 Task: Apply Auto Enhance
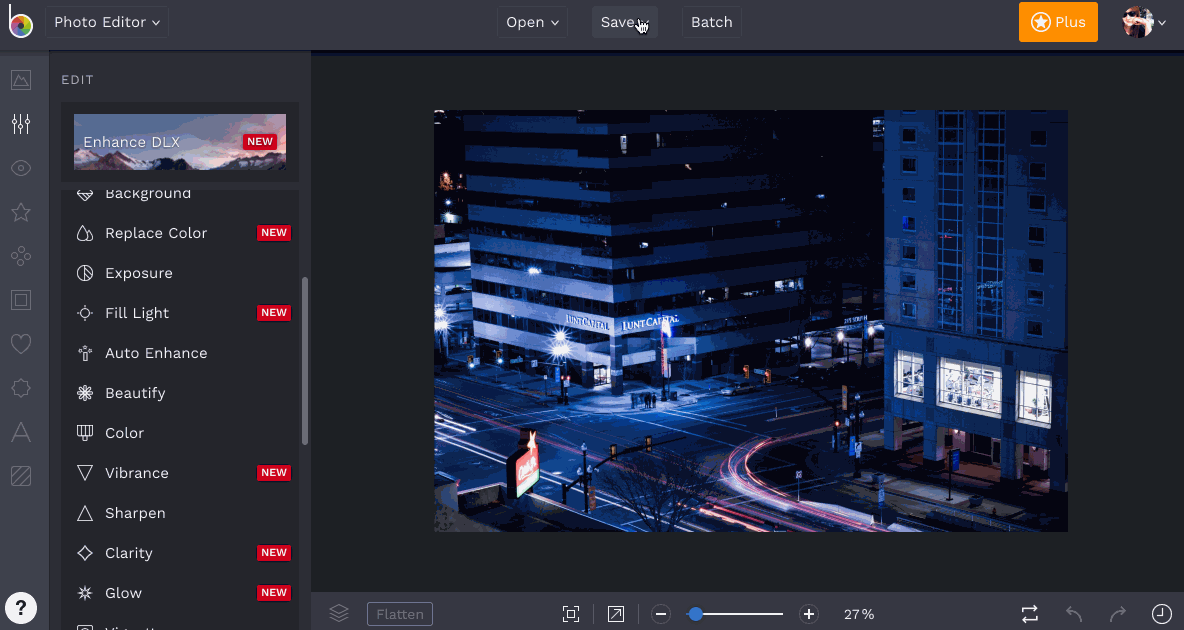click(x=180, y=353)
